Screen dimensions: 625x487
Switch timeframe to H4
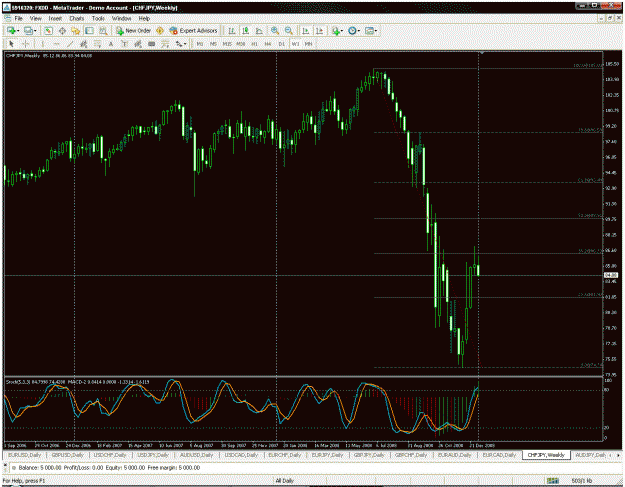pos(268,44)
